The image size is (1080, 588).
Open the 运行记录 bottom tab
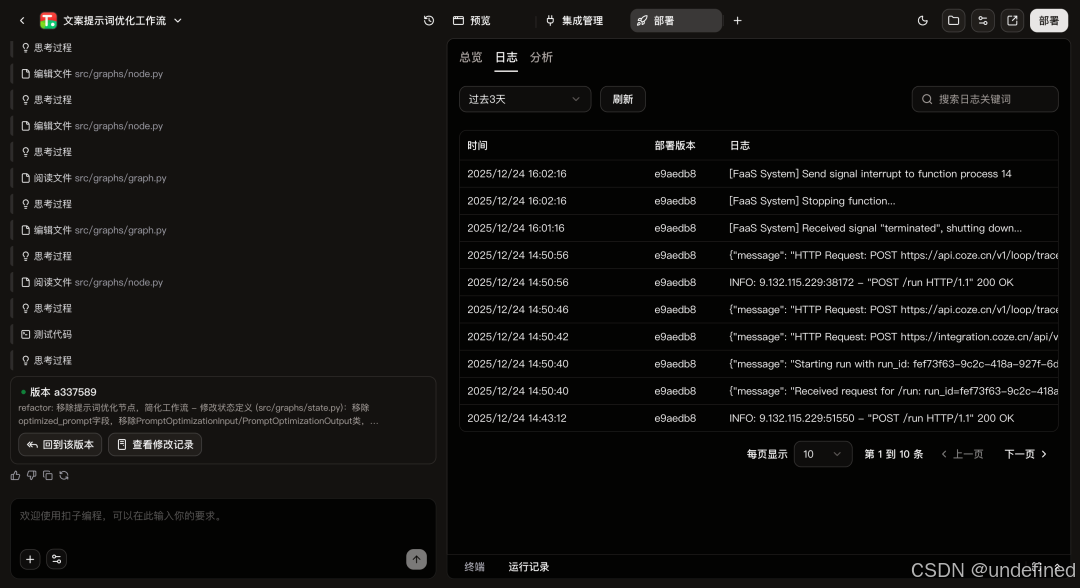529,567
